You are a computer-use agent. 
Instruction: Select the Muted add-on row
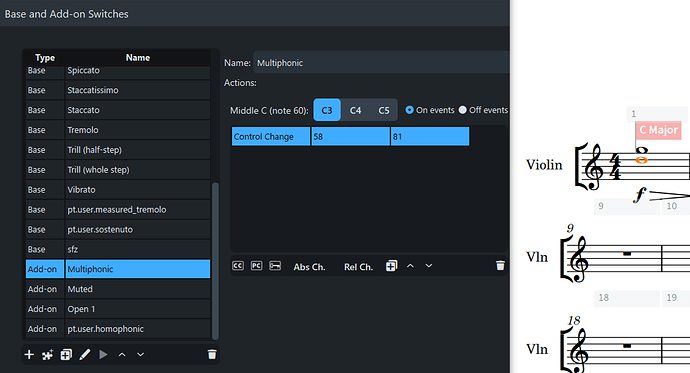118,289
